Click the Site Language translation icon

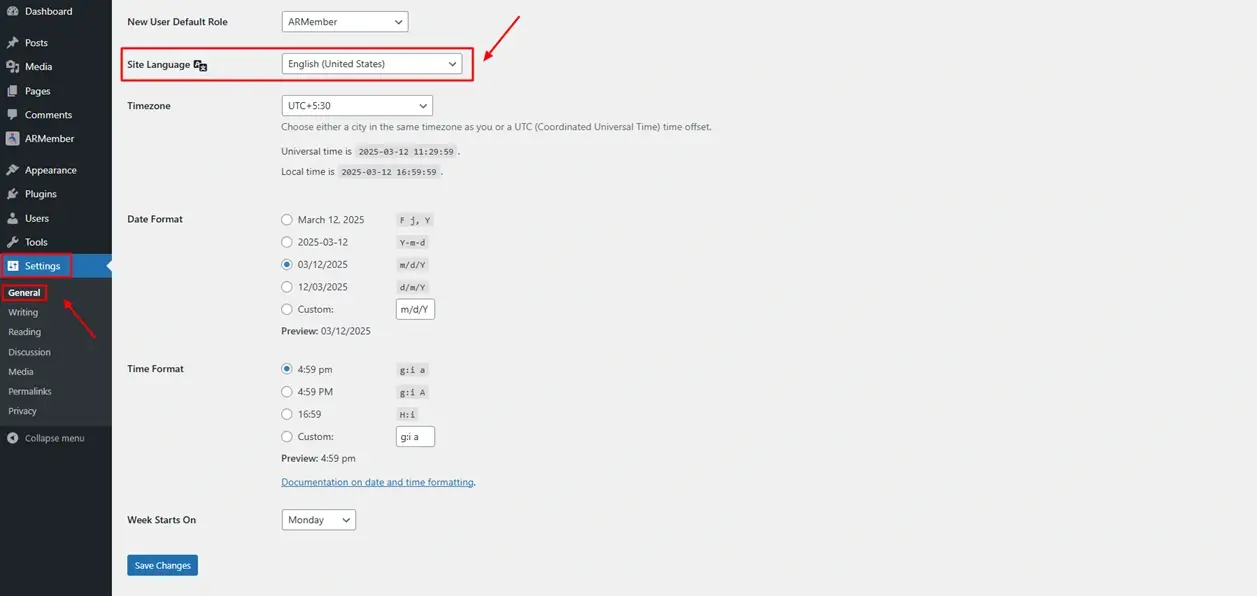click(x=200, y=65)
